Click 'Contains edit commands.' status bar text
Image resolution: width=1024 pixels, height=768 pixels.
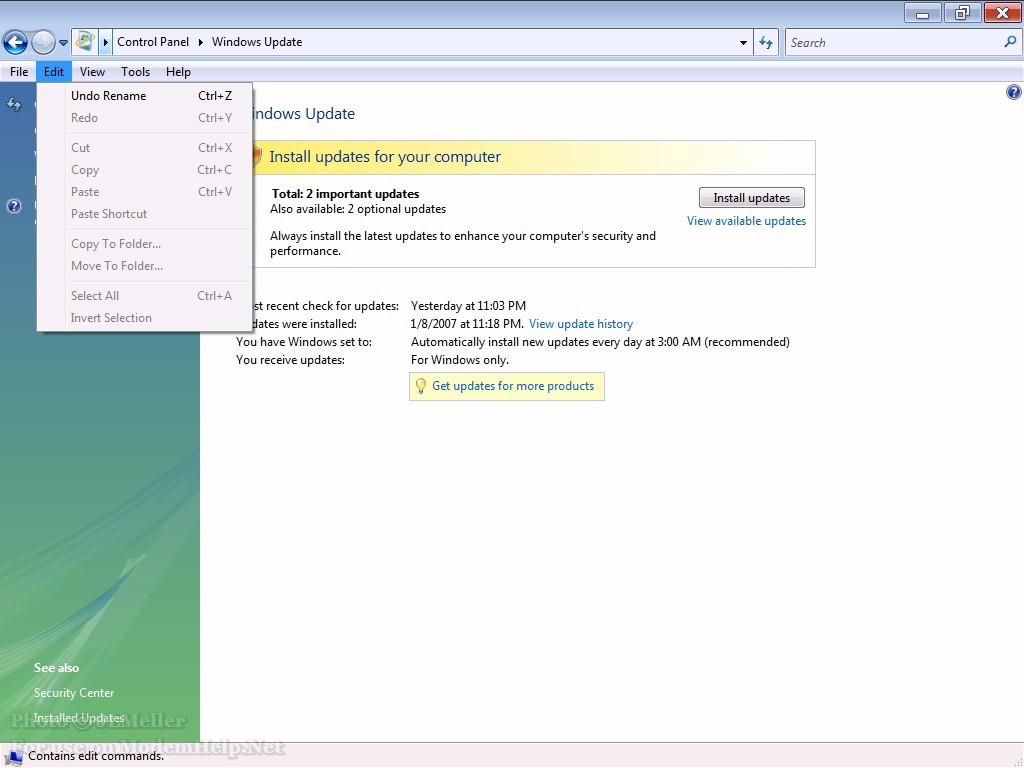96,756
